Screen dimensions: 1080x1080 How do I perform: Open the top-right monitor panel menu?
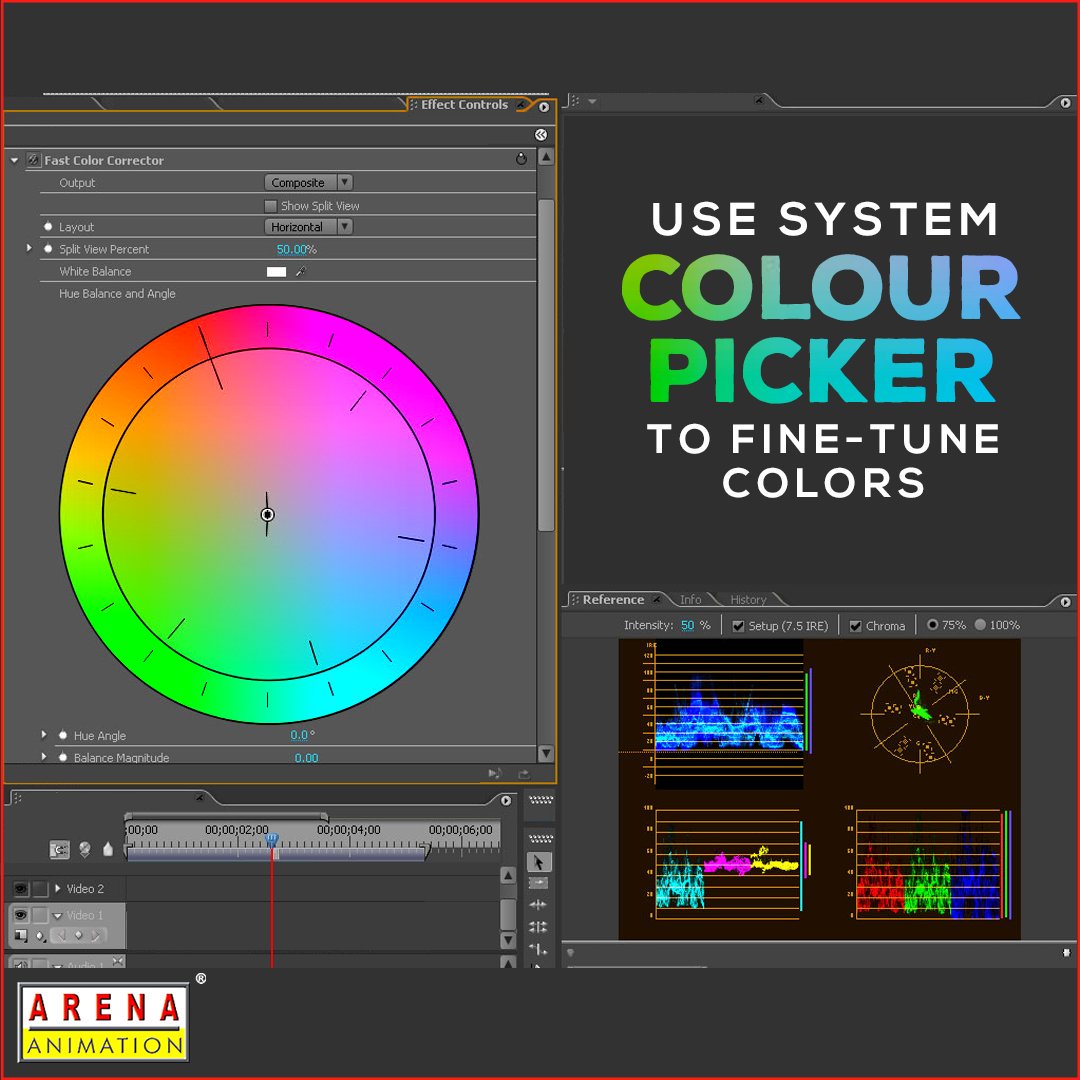tap(1066, 103)
